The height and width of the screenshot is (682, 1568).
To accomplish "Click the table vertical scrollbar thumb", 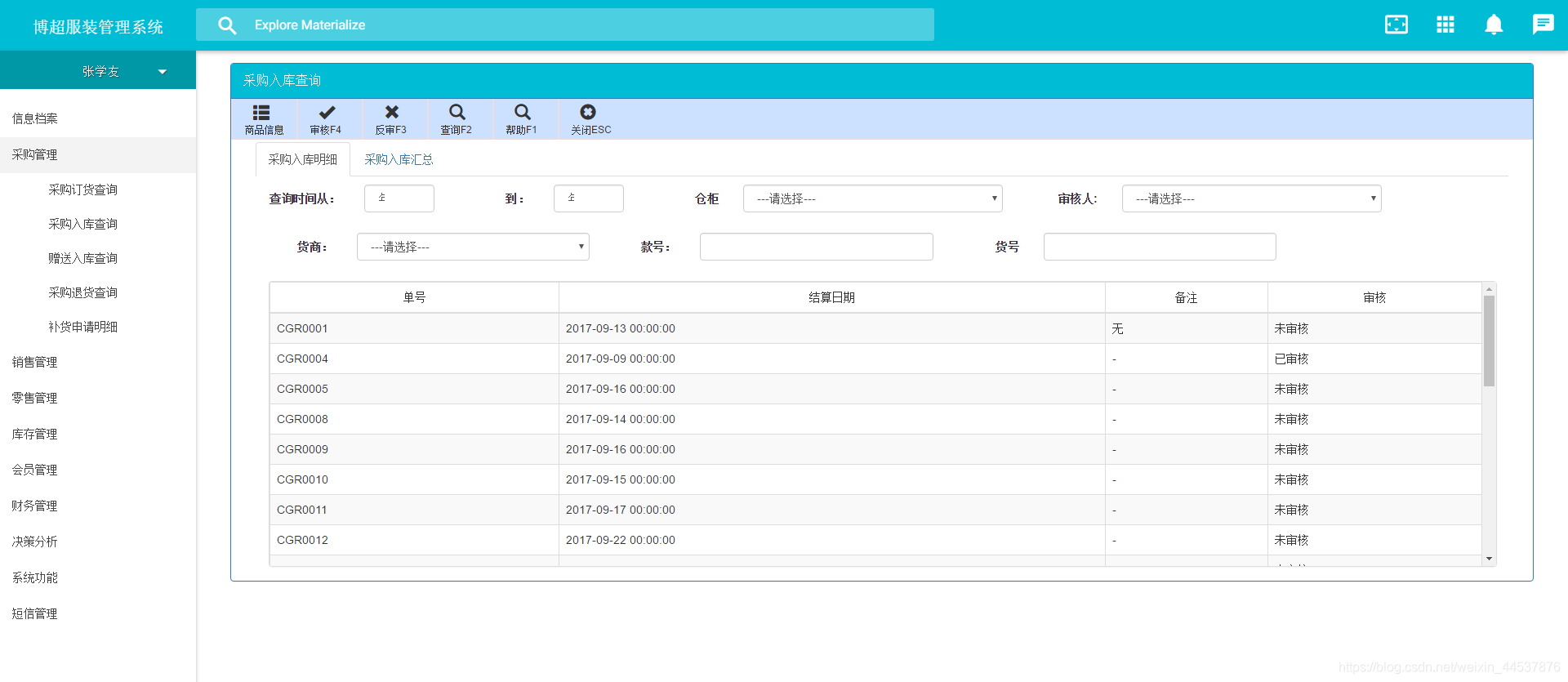I will click(1489, 341).
